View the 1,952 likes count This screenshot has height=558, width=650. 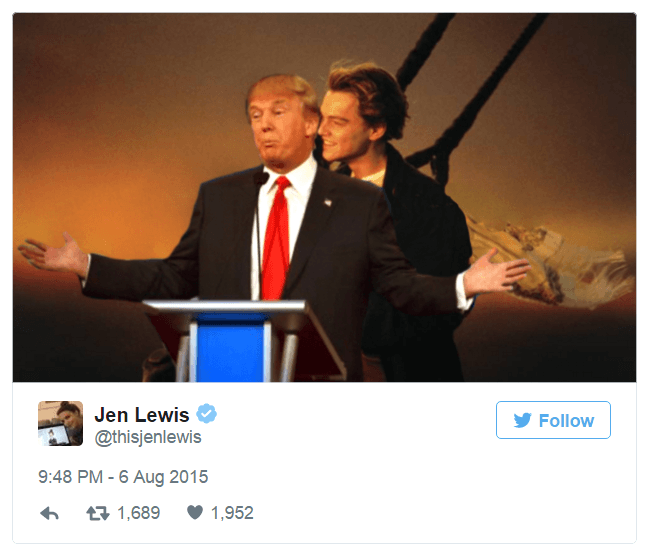pyautogui.click(x=232, y=513)
